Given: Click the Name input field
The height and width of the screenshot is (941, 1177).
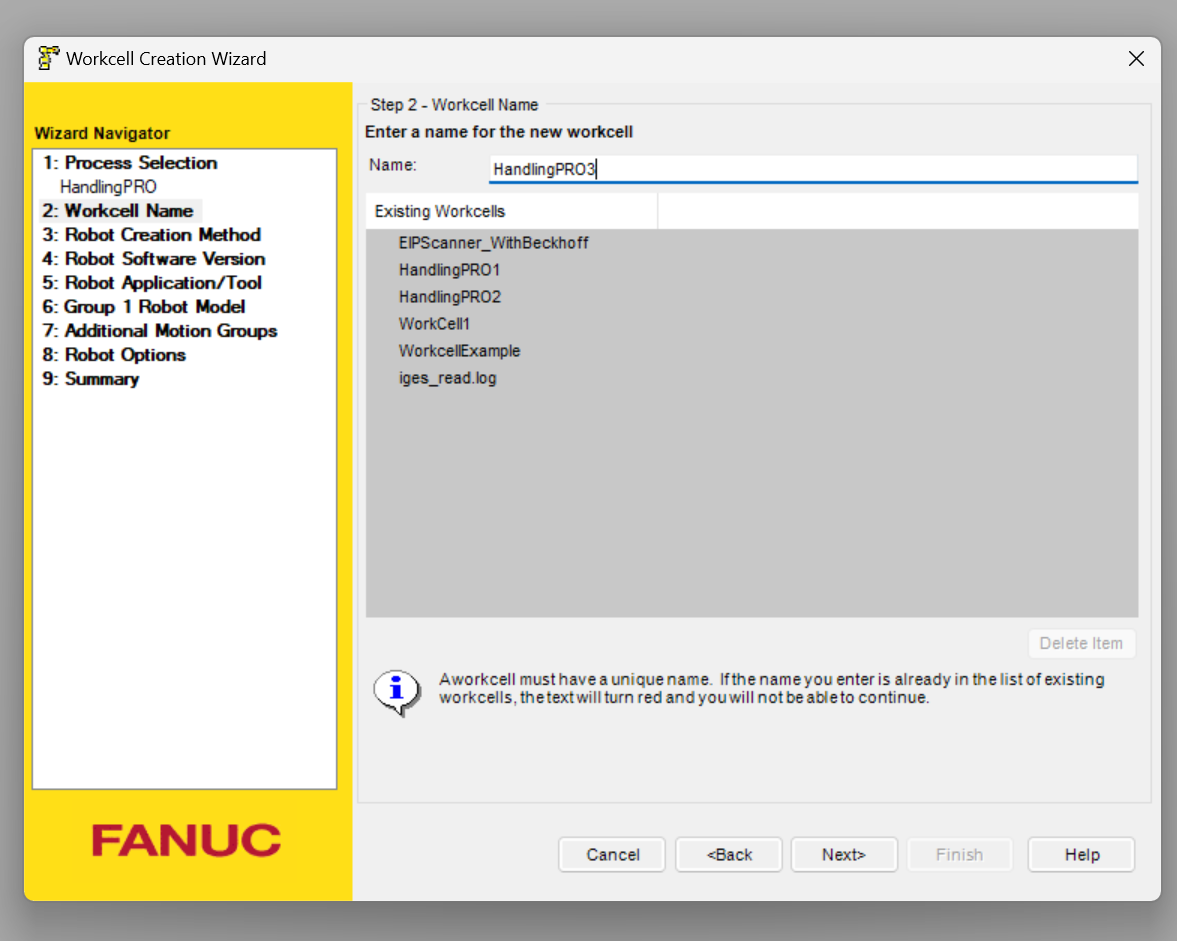Looking at the screenshot, I should [813, 169].
